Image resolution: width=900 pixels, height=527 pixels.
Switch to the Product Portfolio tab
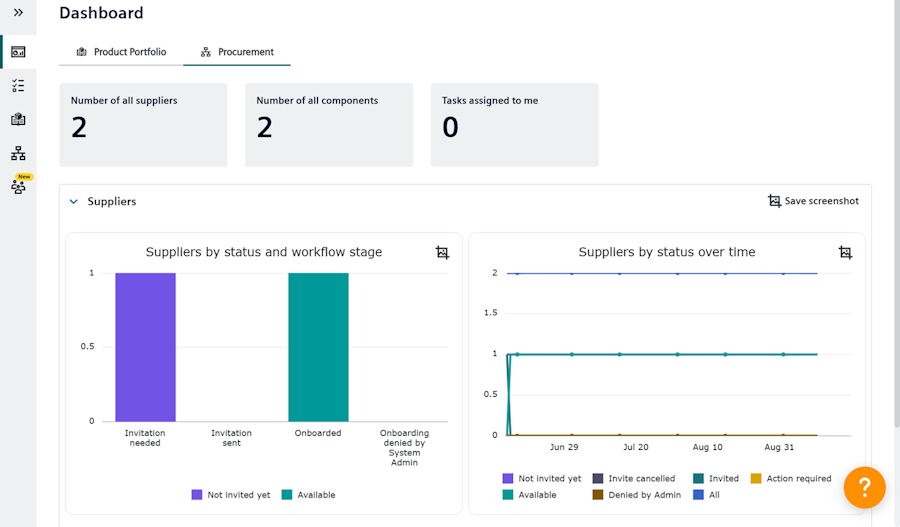pos(121,52)
